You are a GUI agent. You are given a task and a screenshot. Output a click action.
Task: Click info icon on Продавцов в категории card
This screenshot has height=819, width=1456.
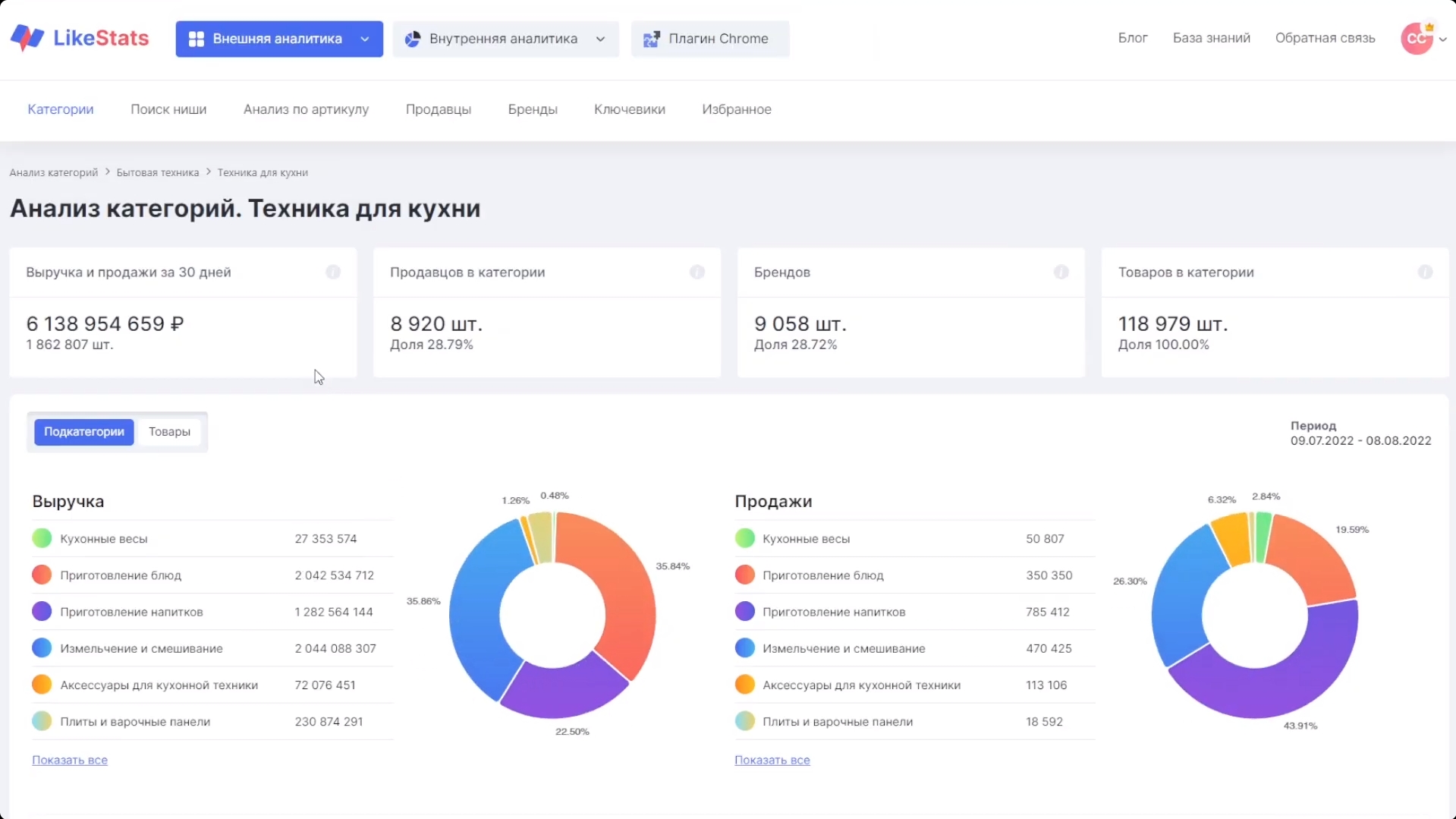click(x=697, y=272)
